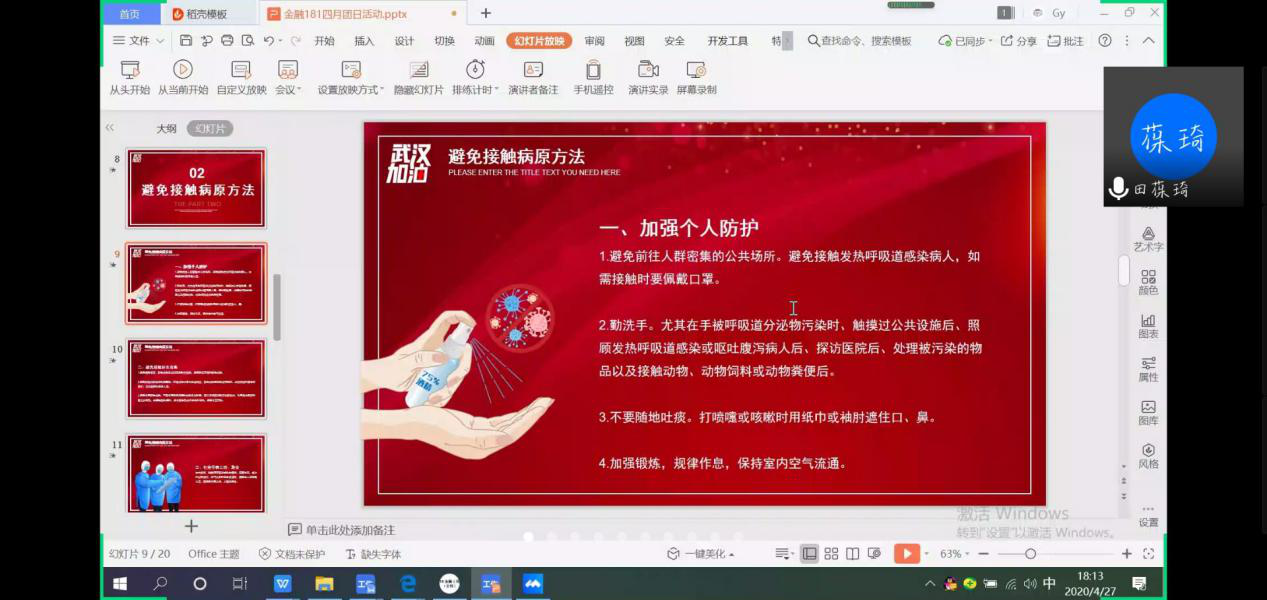The height and width of the screenshot is (600, 1267).
Task: Click the 批注 comment button
Action: 1066,41
